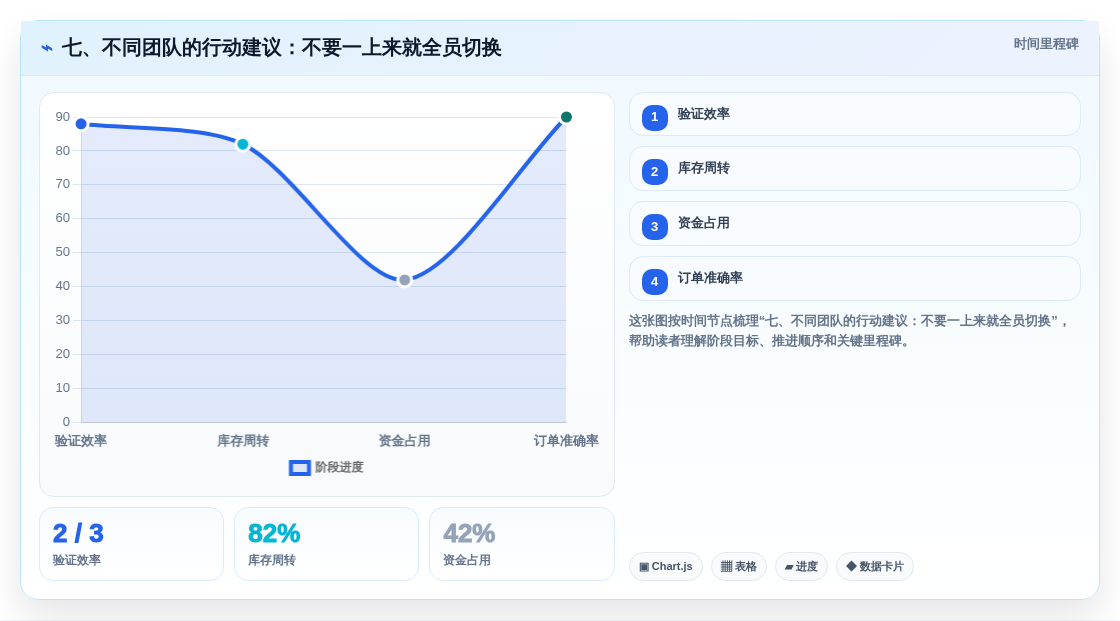
Task: Click the 表格 tag chip
Action: tap(739, 567)
